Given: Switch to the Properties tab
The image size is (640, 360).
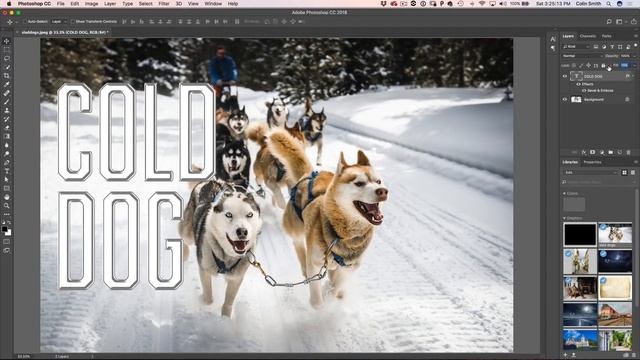Looking at the screenshot, I should tap(592, 162).
